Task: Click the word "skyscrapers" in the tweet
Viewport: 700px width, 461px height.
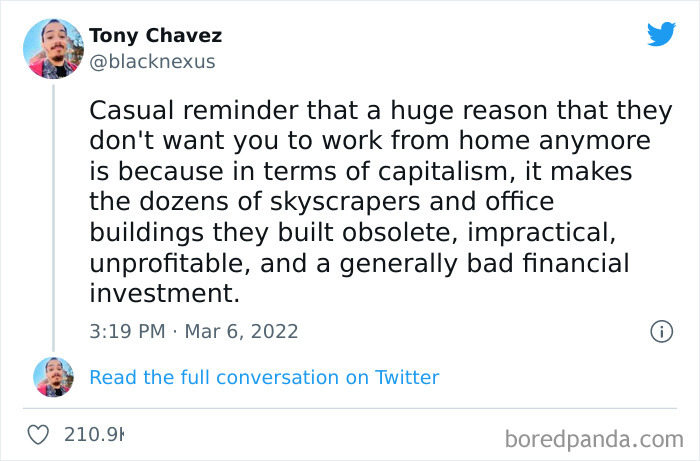Action: point(345,202)
